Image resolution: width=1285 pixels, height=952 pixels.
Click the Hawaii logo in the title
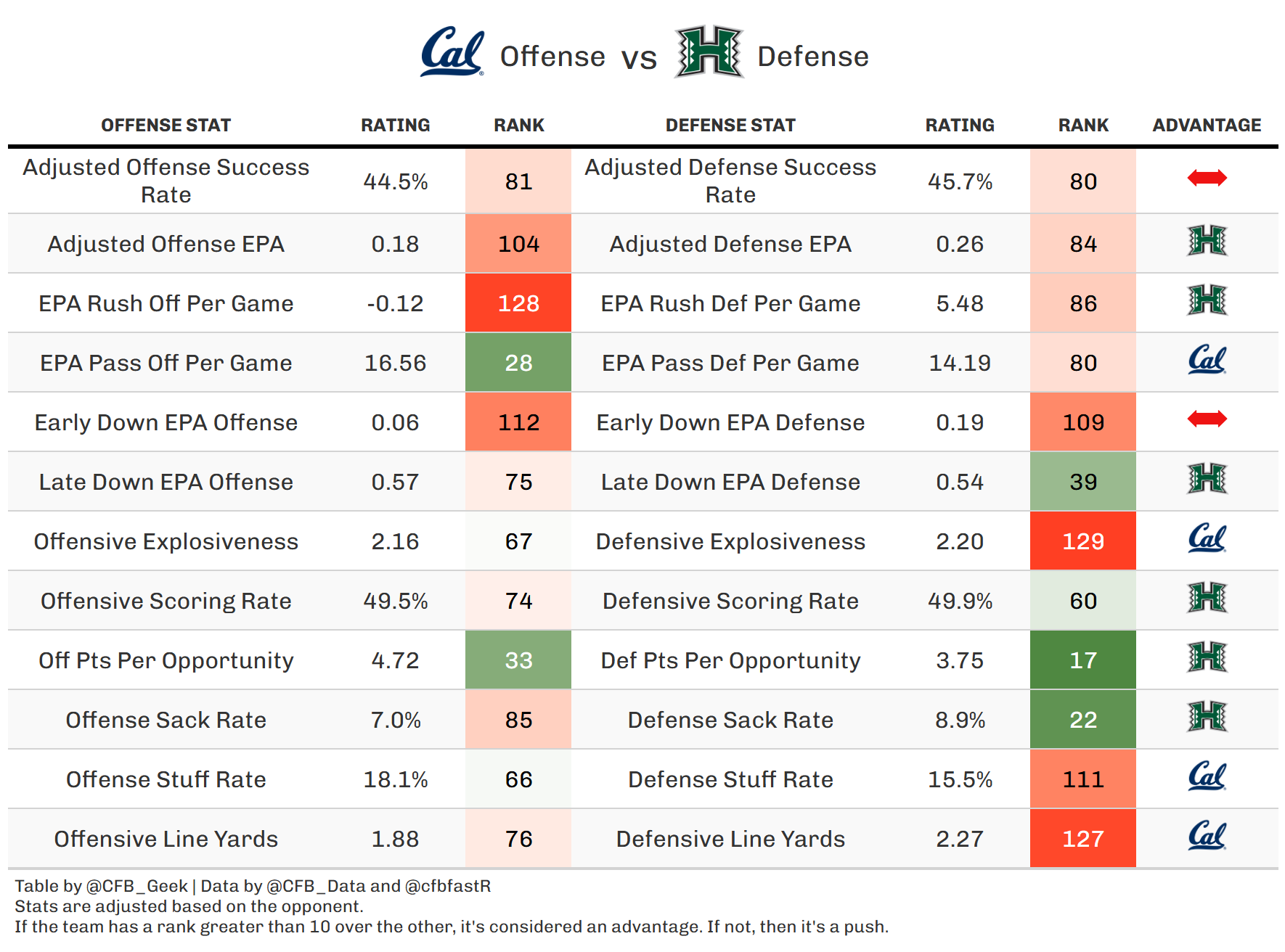coord(709,52)
